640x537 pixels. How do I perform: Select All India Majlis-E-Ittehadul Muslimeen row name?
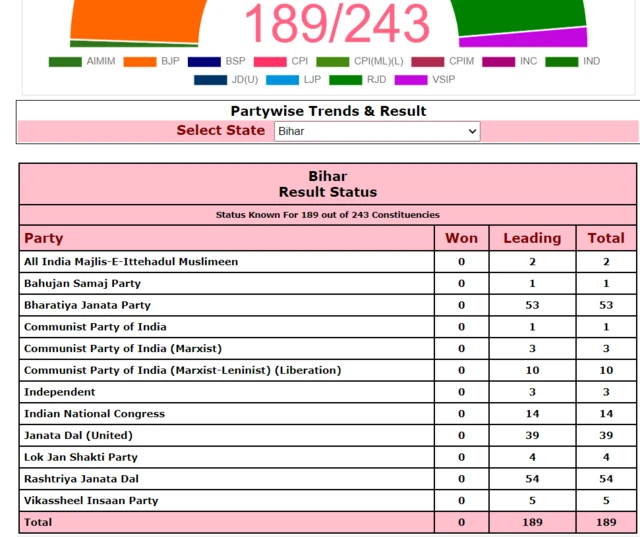[x=131, y=262]
